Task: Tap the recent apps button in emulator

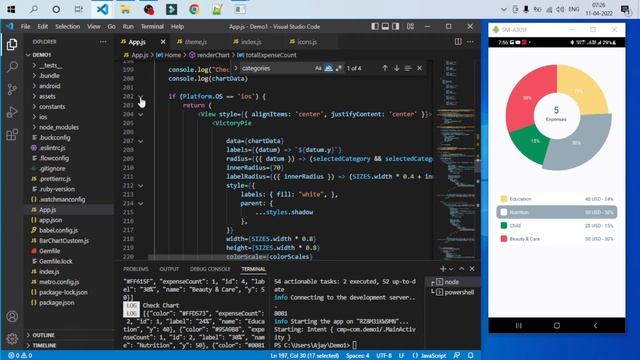Action: (518, 325)
